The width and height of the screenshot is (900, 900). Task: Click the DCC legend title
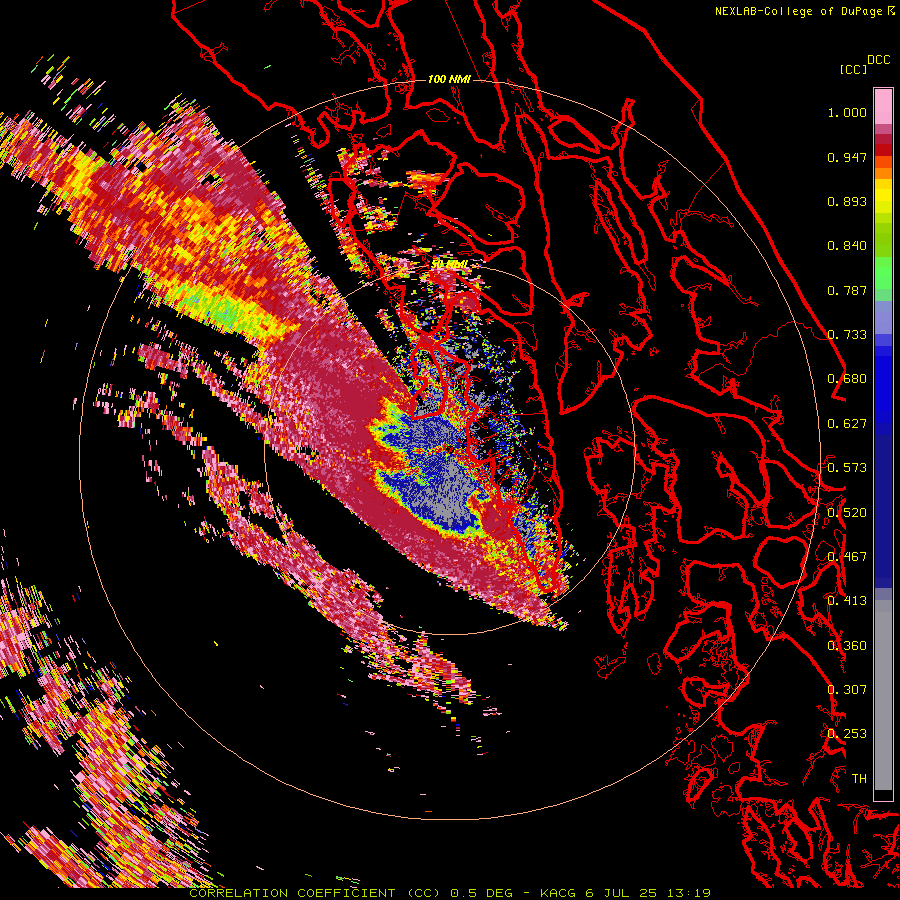click(x=878, y=60)
